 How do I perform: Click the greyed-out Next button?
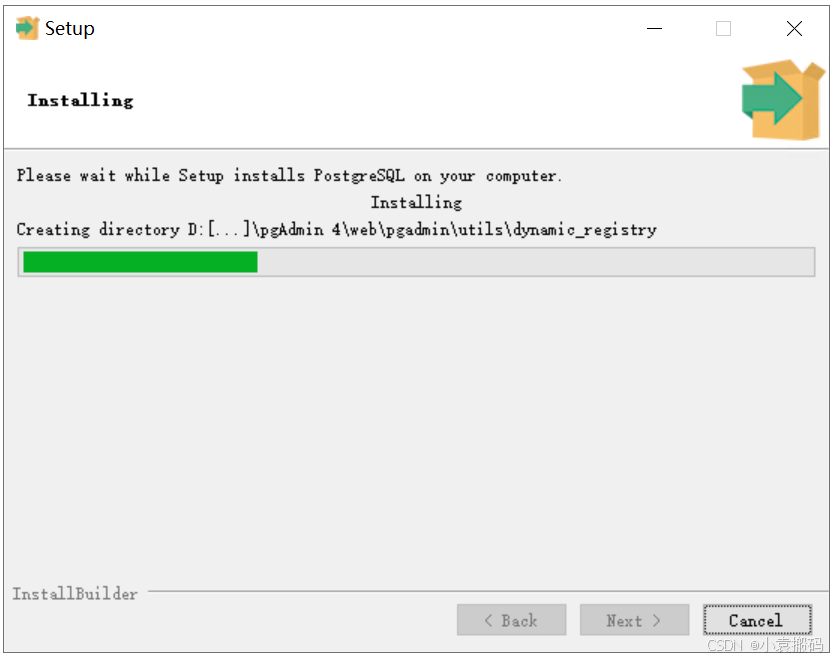point(634,620)
